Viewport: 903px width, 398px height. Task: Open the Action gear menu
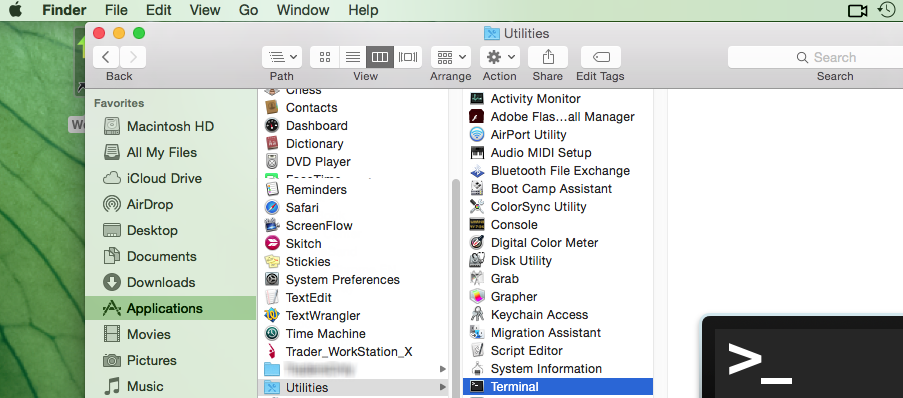[500, 57]
